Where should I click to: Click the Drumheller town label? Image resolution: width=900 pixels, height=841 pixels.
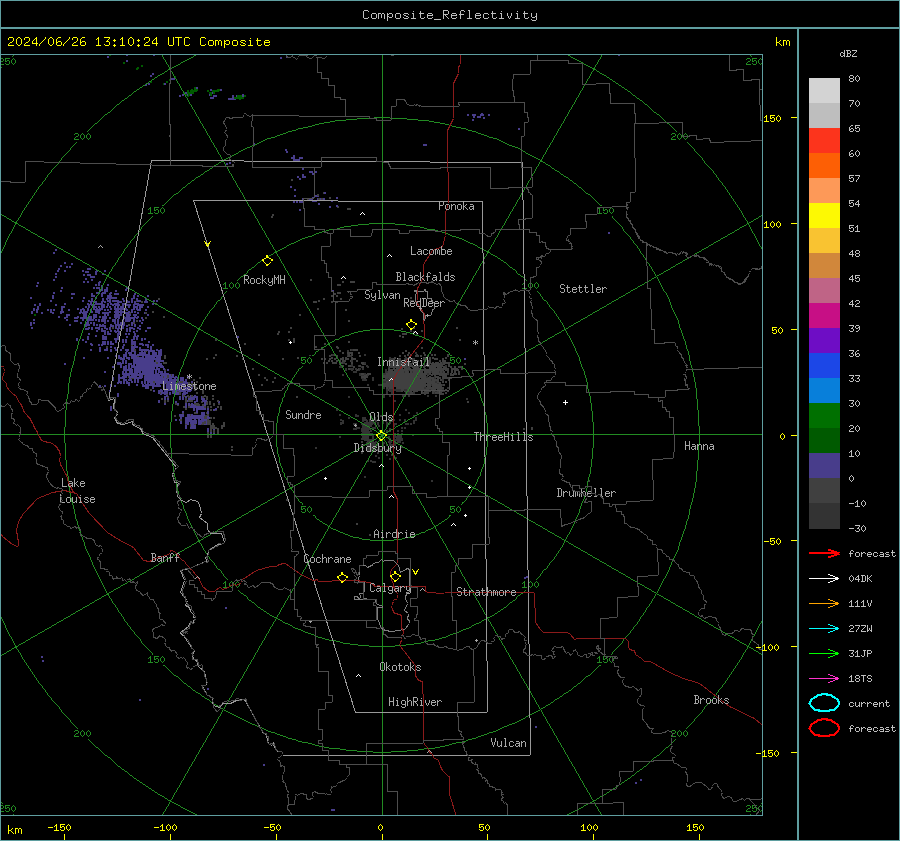point(586,493)
